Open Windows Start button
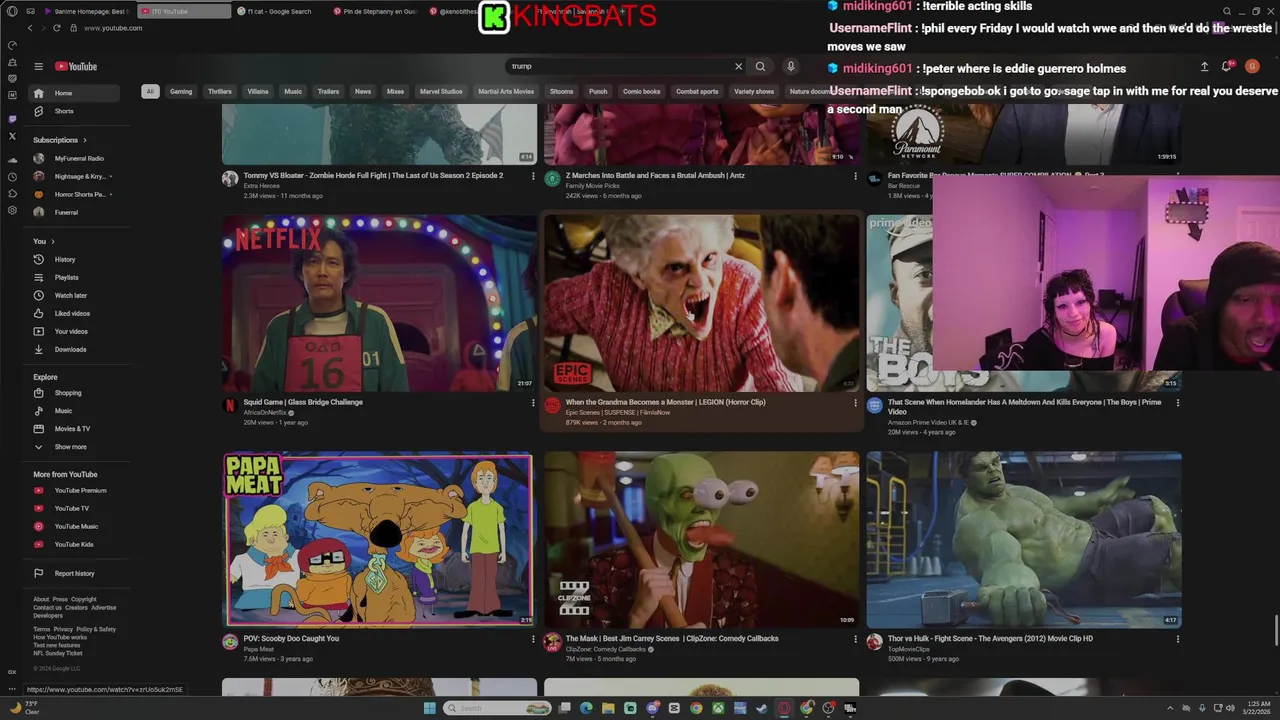1280x720 pixels. [x=430, y=708]
